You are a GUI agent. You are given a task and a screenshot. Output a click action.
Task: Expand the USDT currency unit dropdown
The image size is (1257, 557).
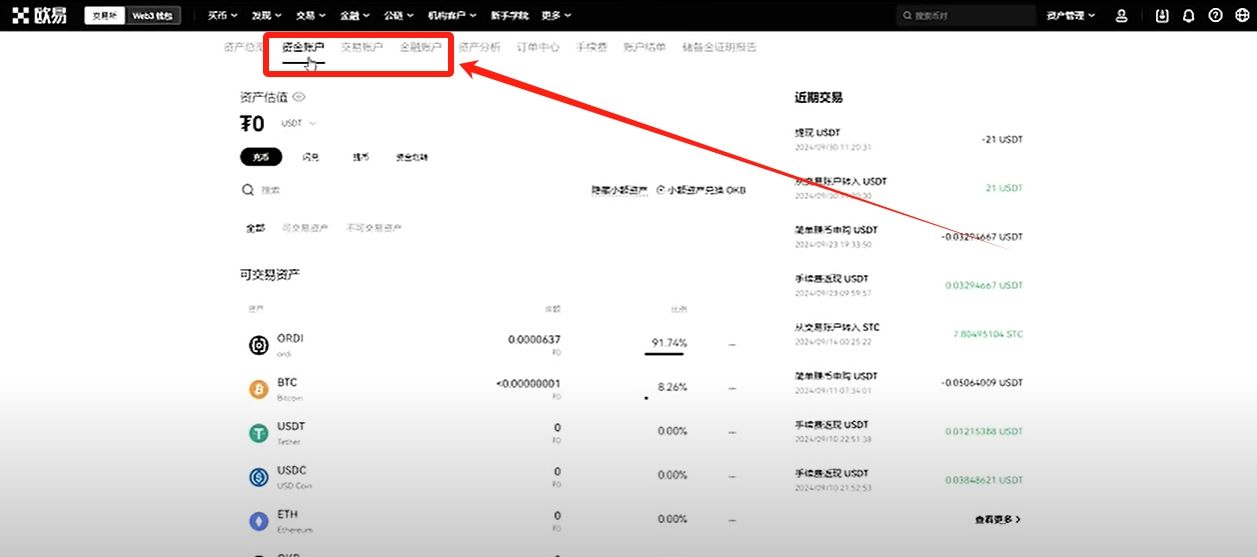click(298, 124)
